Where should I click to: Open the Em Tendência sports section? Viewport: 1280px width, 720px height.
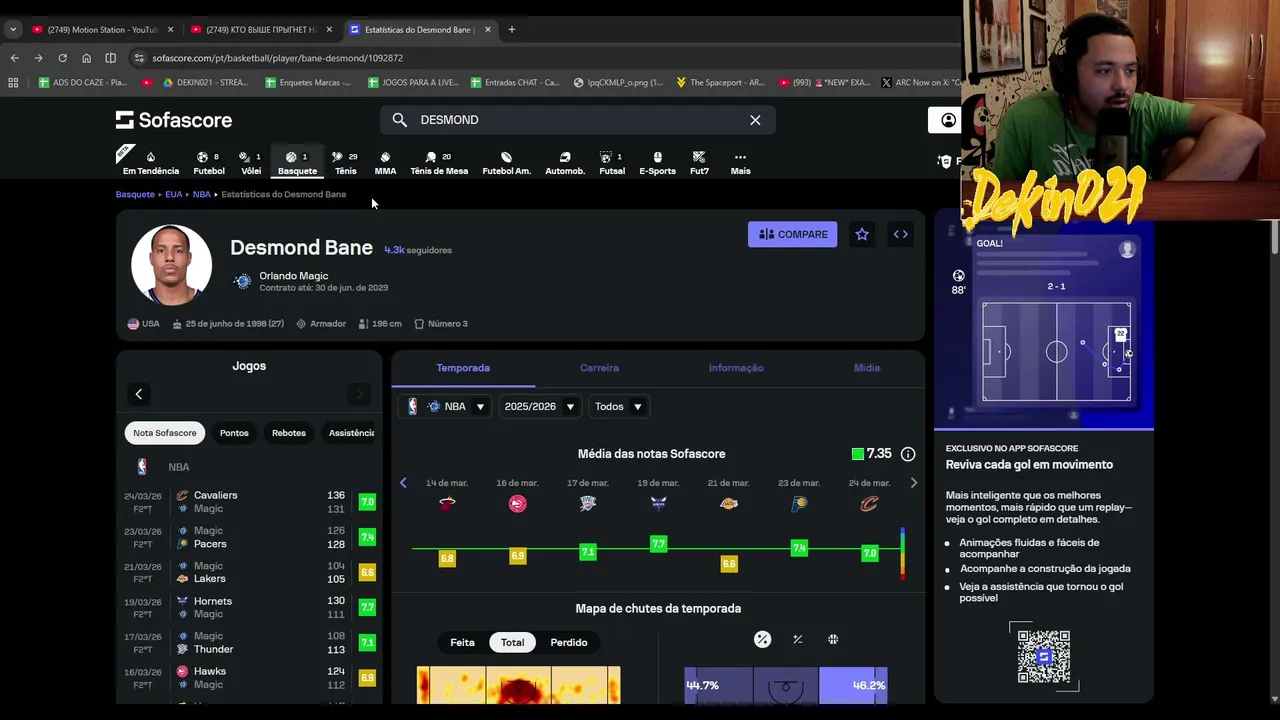coord(151,162)
